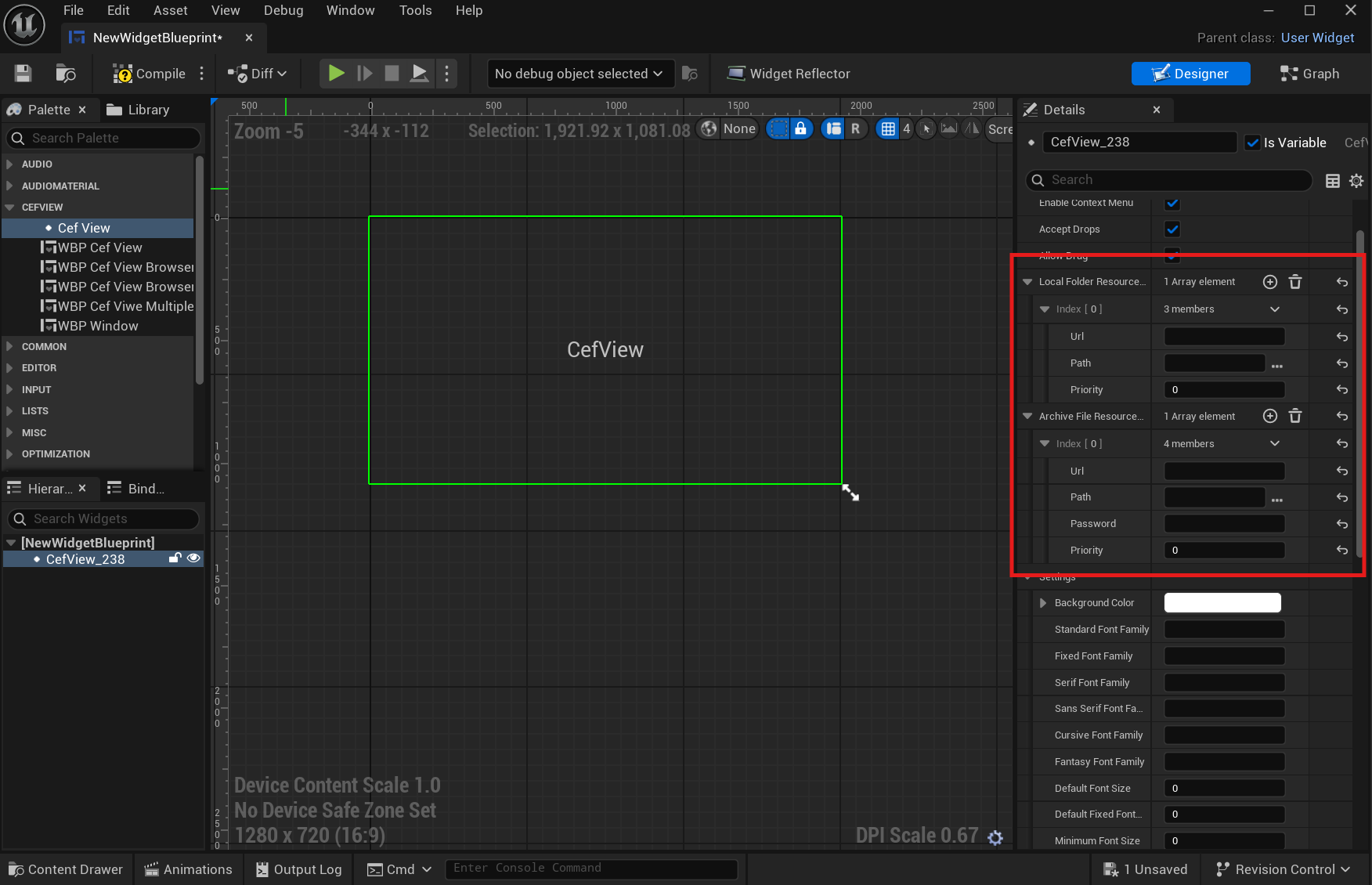The height and width of the screenshot is (885, 1372).
Task: Click the Browse to asset icon in toolbar
Action: click(x=66, y=74)
